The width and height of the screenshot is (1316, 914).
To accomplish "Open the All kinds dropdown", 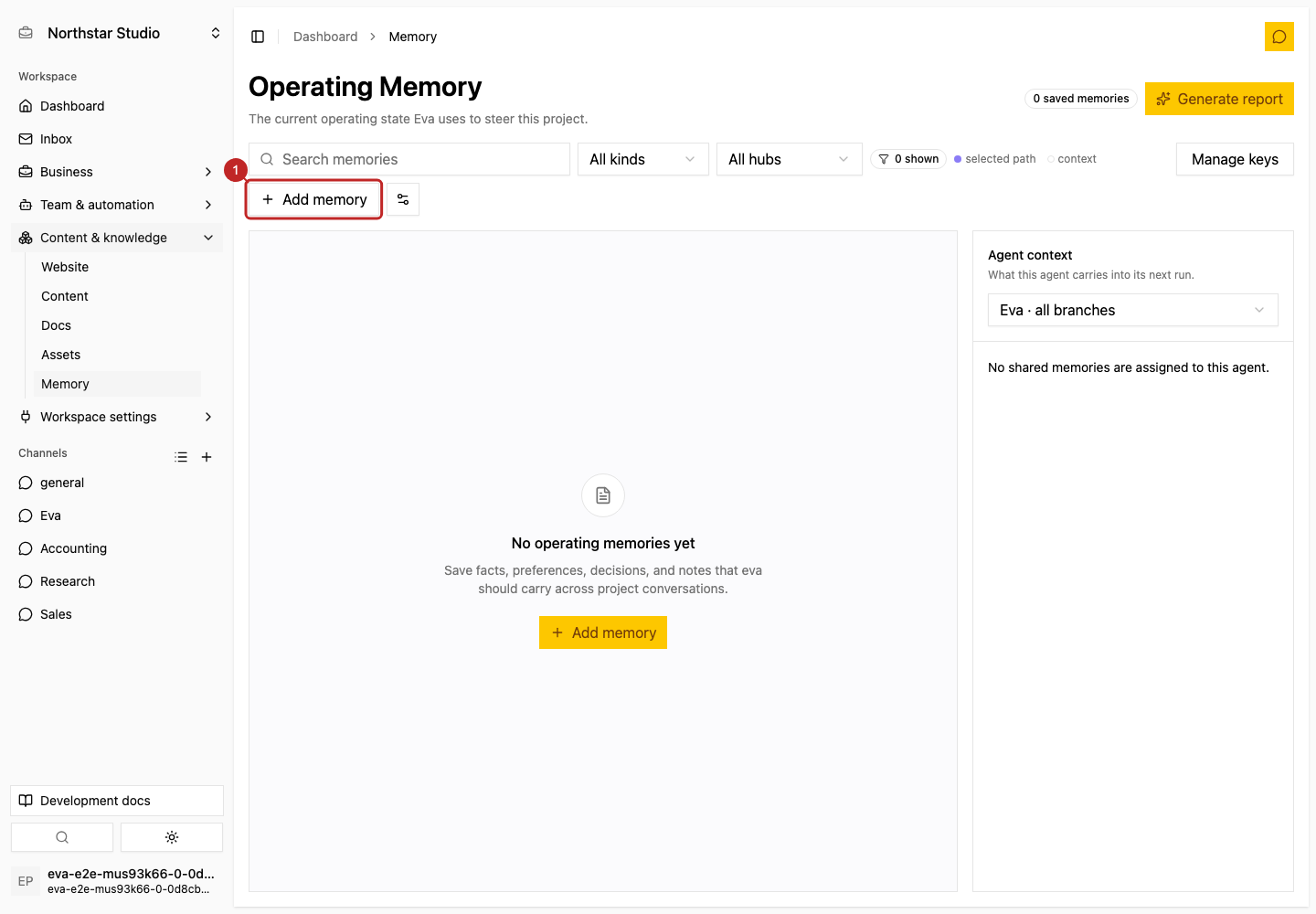I will tap(643, 159).
